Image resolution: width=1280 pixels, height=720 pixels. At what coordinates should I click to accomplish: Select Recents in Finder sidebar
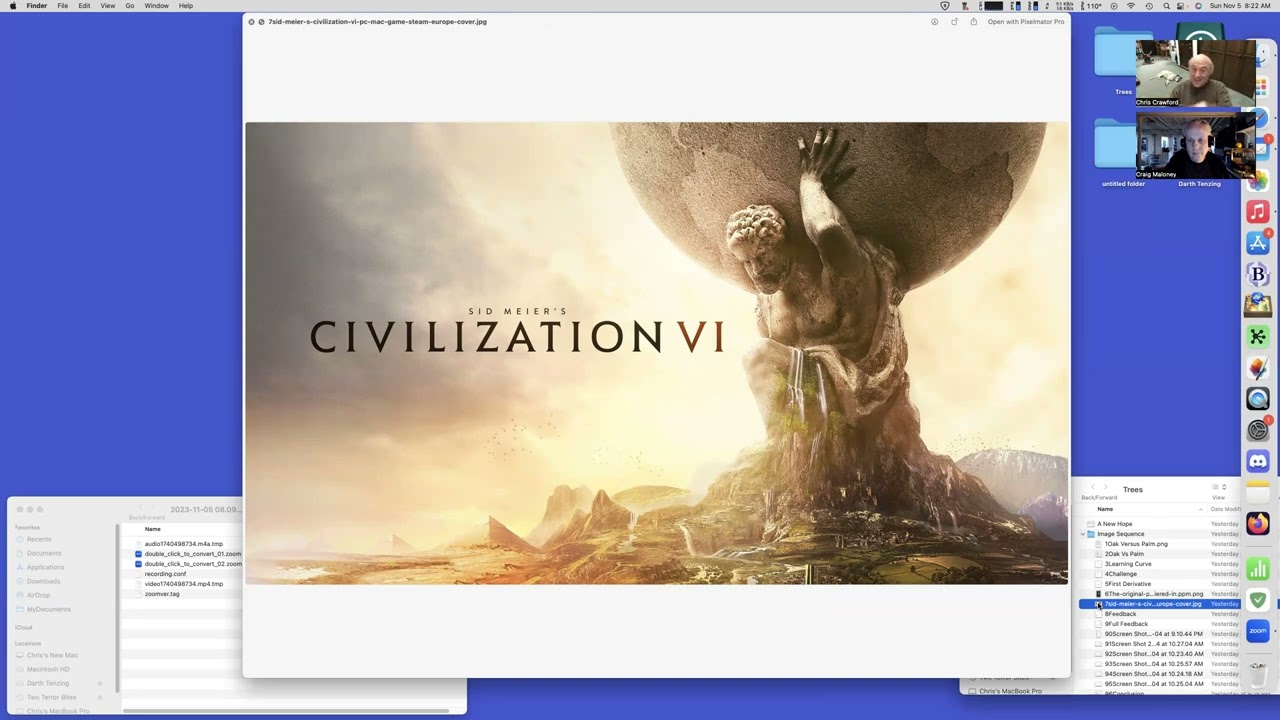(x=39, y=539)
